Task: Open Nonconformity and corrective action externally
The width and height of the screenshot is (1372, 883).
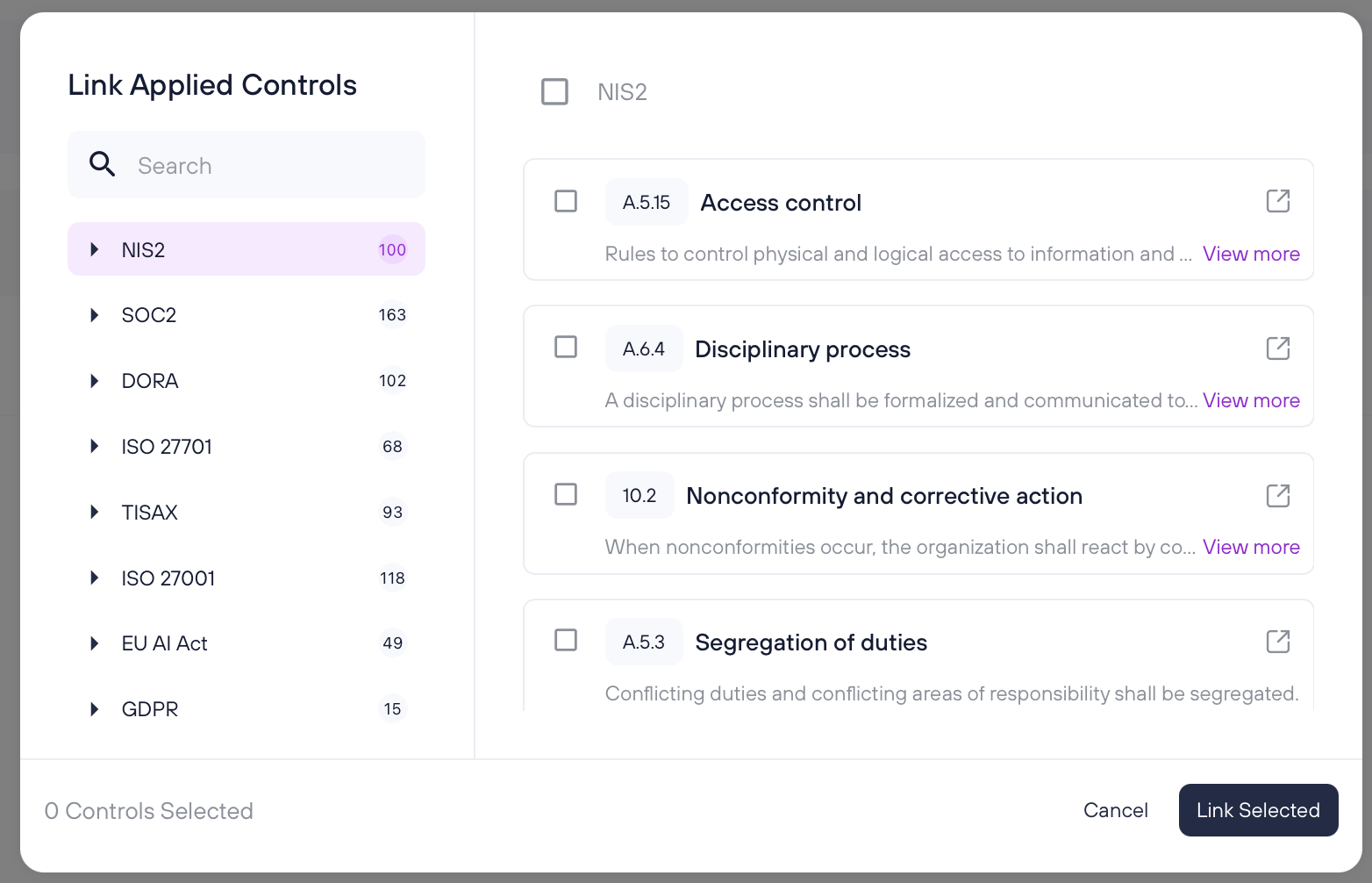Action: coord(1278,496)
